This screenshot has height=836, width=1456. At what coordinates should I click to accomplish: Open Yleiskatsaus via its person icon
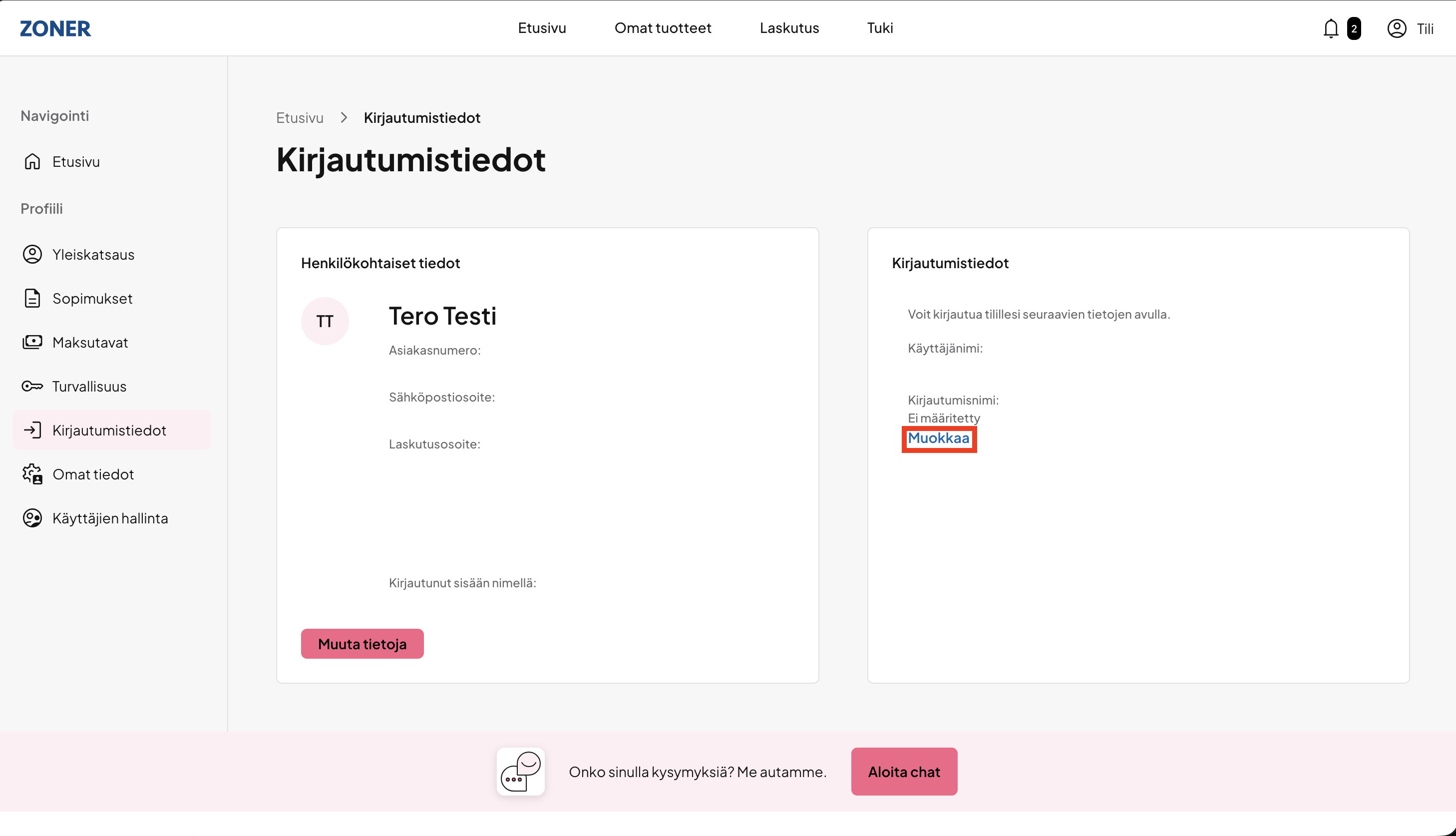click(33, 254)
